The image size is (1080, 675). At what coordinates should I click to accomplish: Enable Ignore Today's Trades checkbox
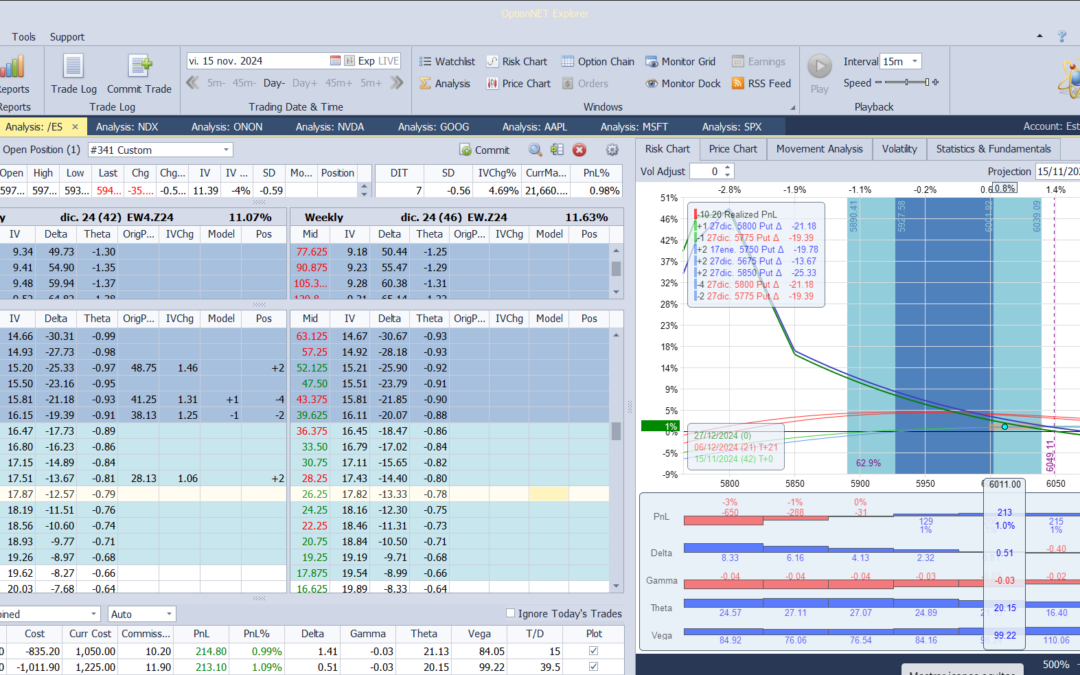(511, 613)
